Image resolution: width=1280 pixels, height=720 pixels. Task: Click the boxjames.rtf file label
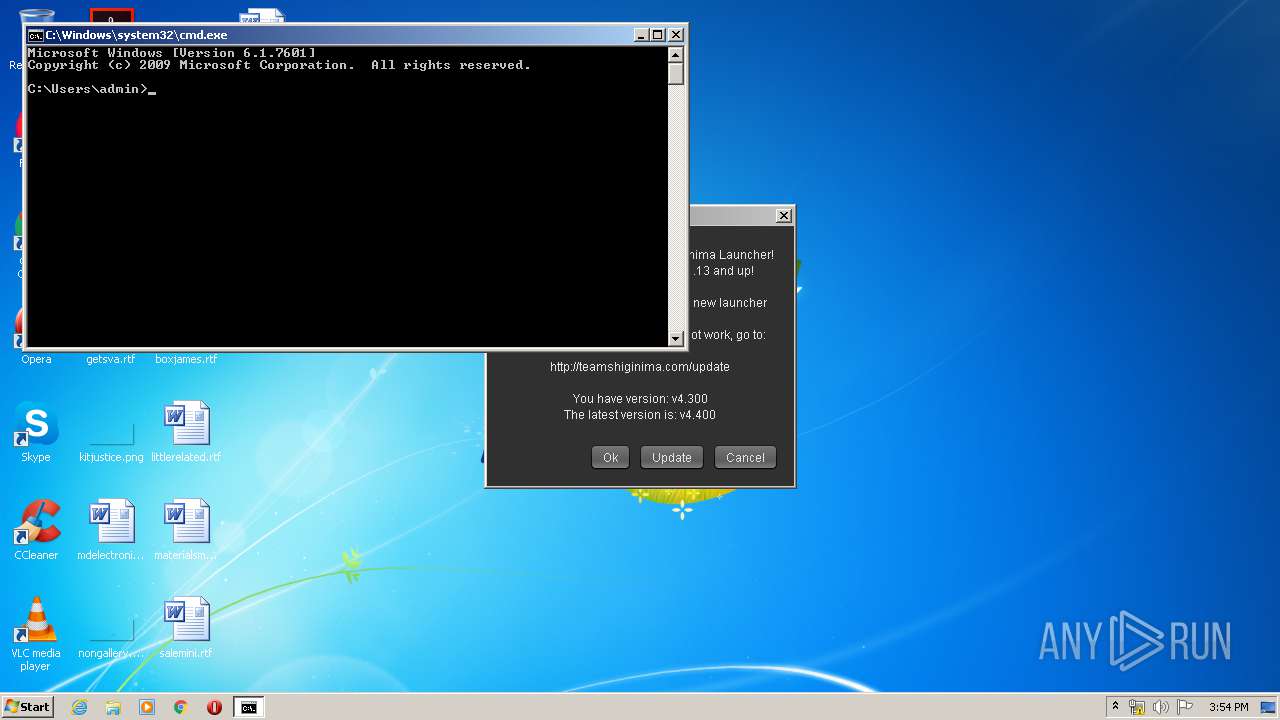coord(186,359)
